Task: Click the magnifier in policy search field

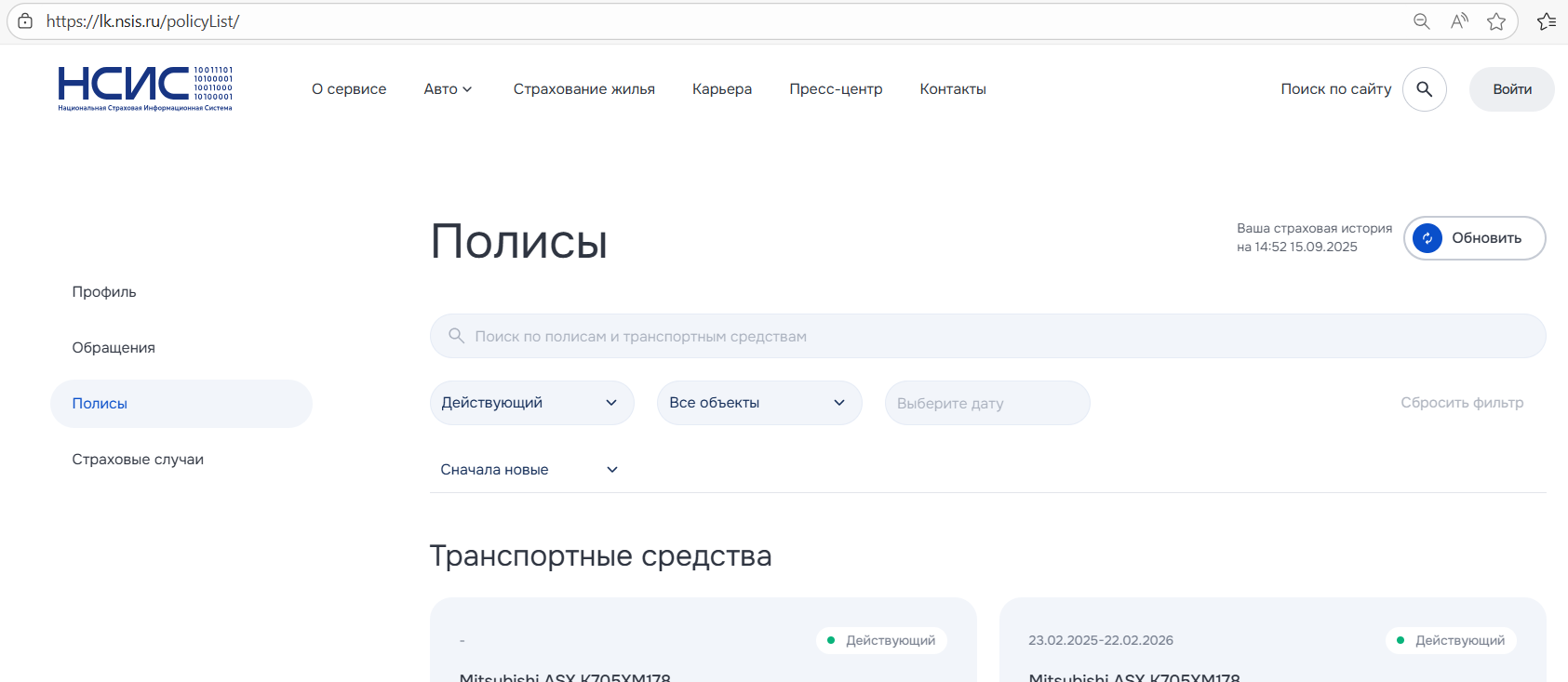Action: (x=456, y=336)
